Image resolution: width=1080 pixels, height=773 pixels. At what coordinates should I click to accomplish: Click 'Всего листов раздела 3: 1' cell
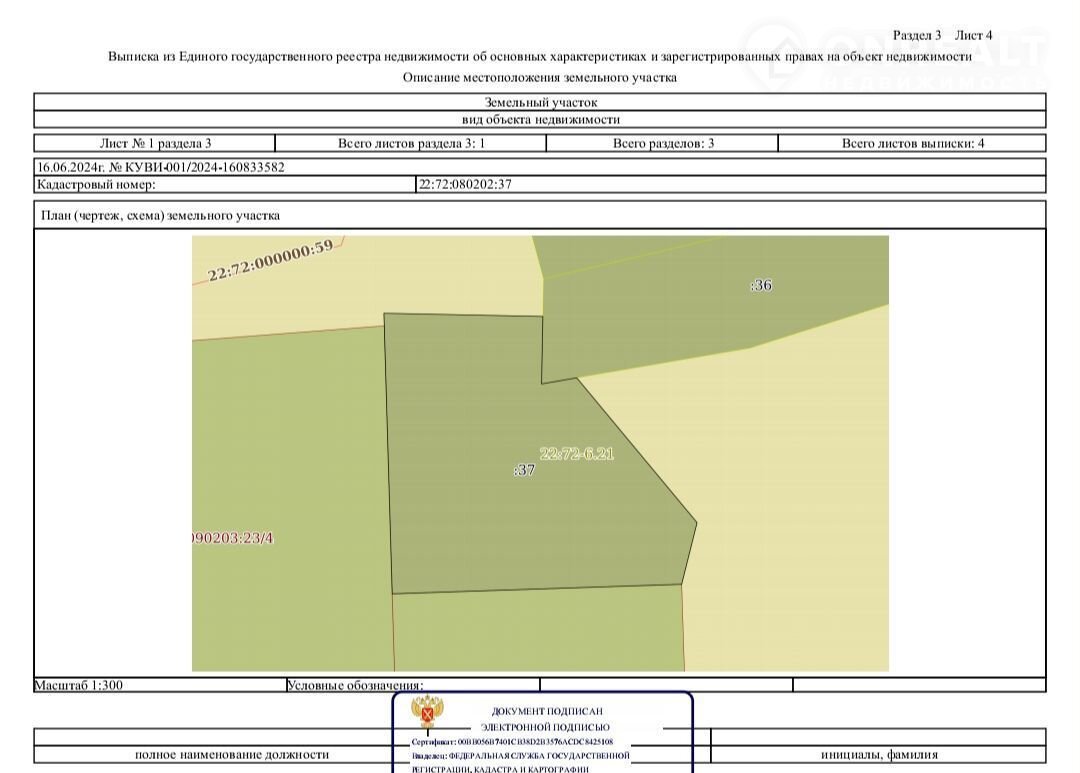(411, 143)
